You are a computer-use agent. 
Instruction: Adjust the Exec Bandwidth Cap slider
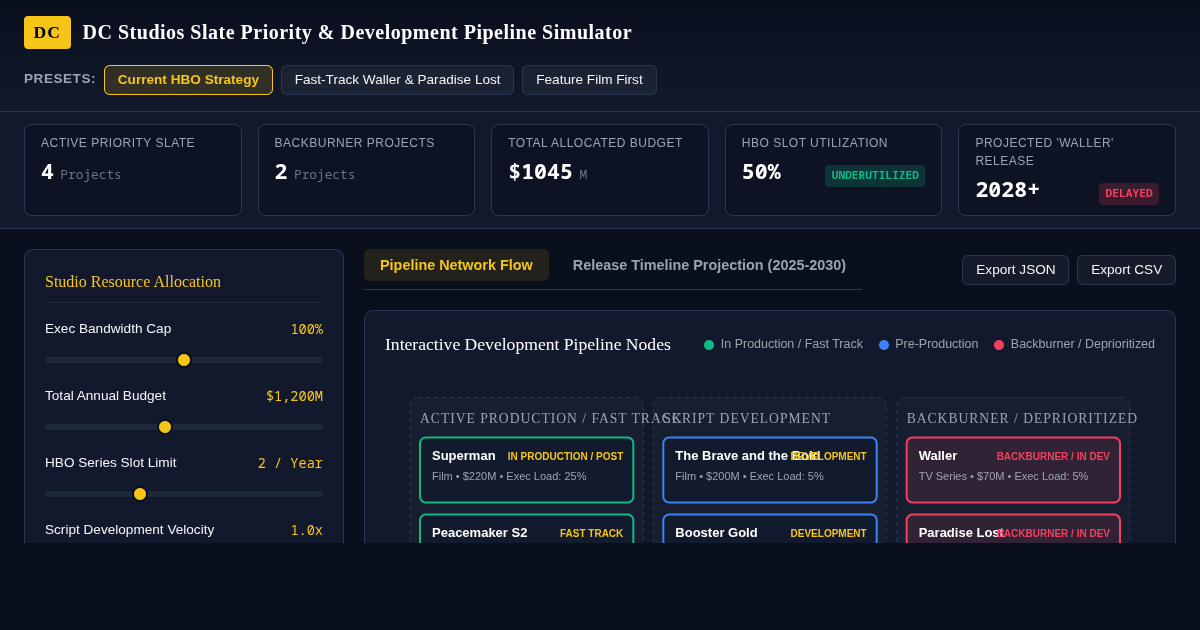[x=184, y=360]
